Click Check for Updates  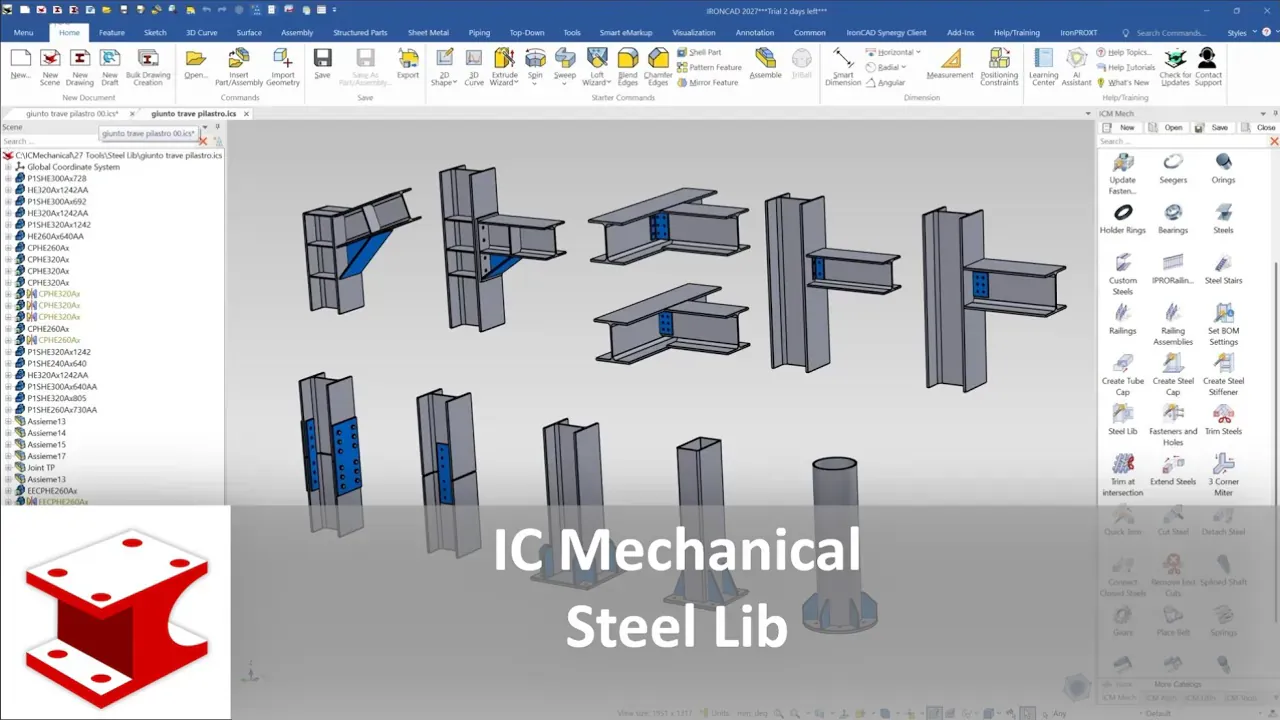tap(1175, 66)
